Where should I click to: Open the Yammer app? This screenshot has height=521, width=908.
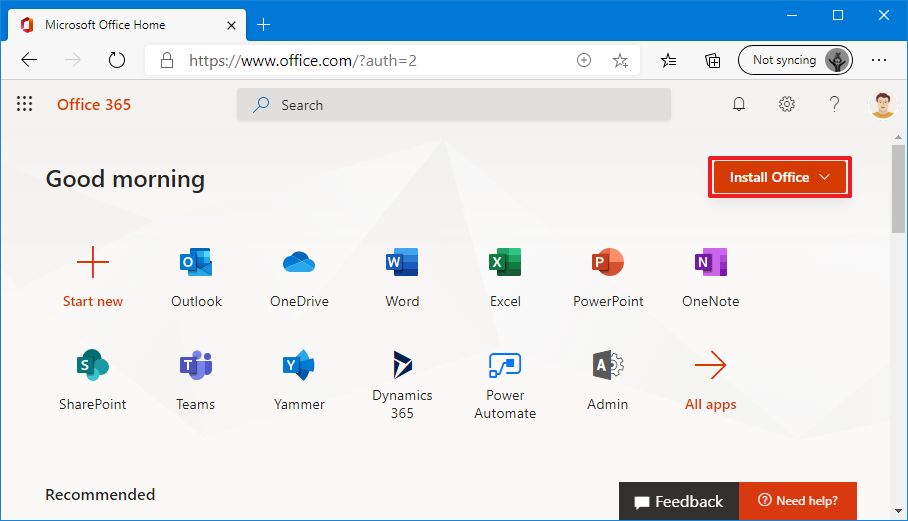click(x=299, y=367)
